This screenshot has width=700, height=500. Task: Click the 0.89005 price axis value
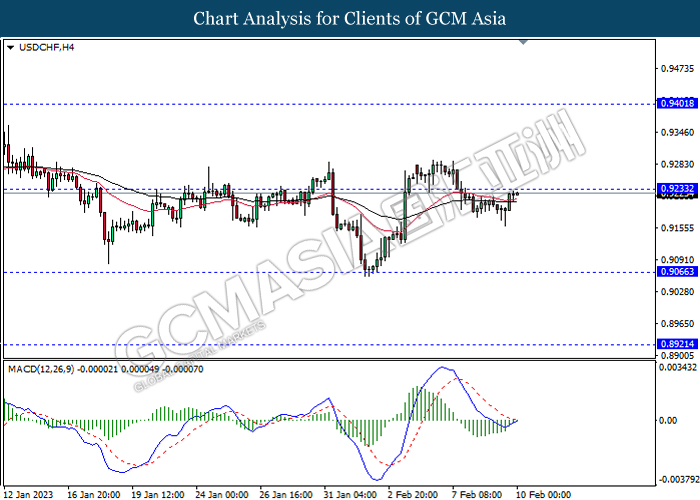(677, 355)
